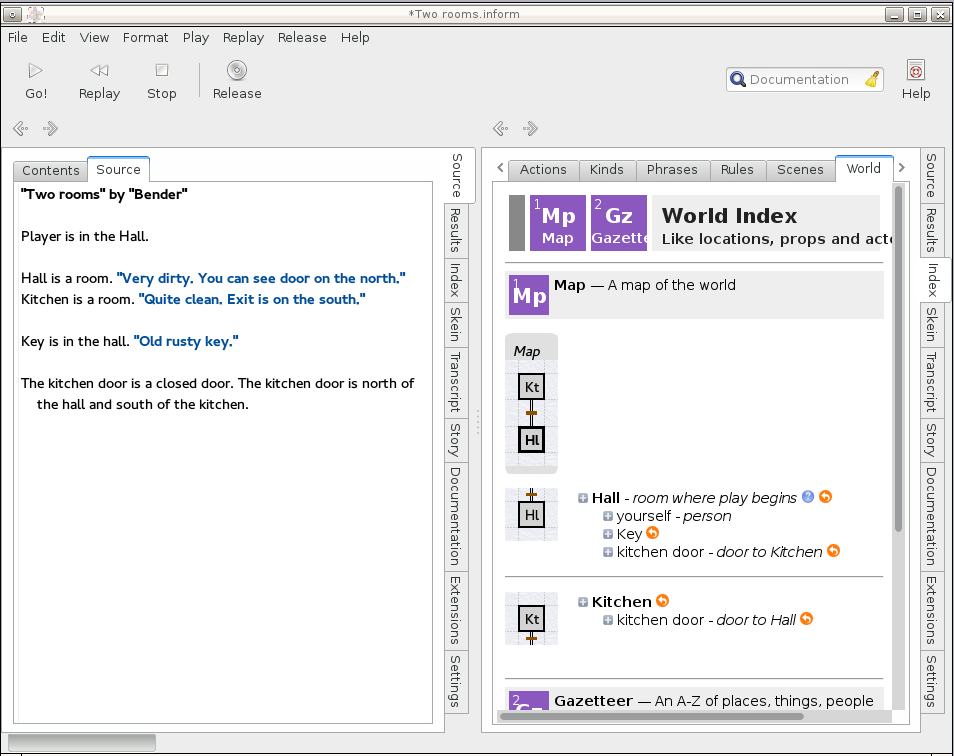
Task: Expand the Kitchen entry details
Action: tap(583, 602)
